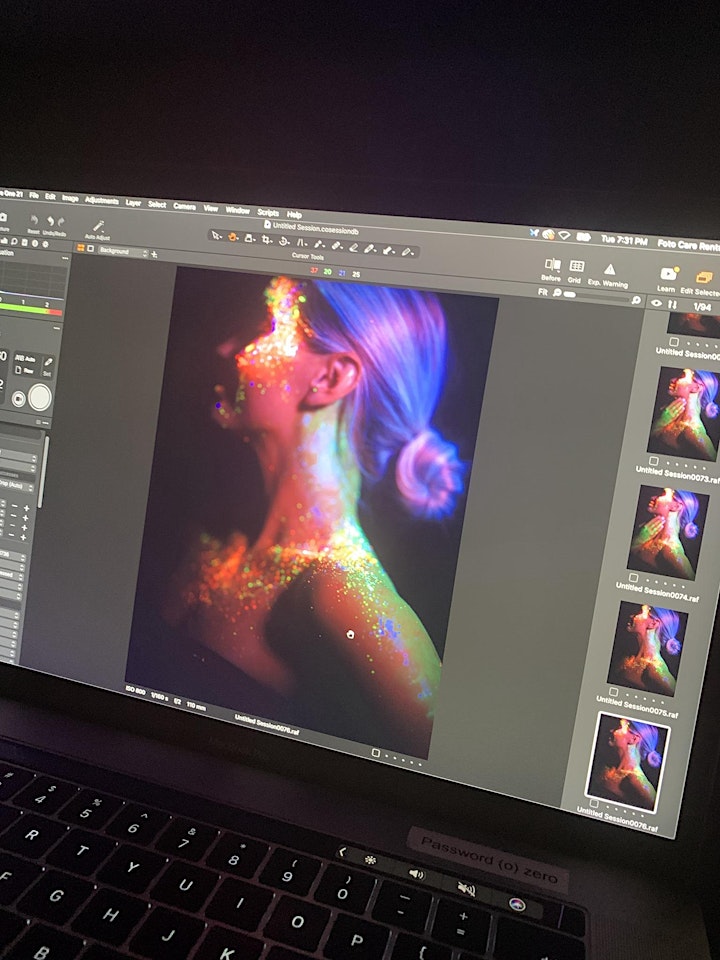This screenshot has height=960, width=720.
Task: Toggle Exp. Warning highlight
Action: coord(609,269)
